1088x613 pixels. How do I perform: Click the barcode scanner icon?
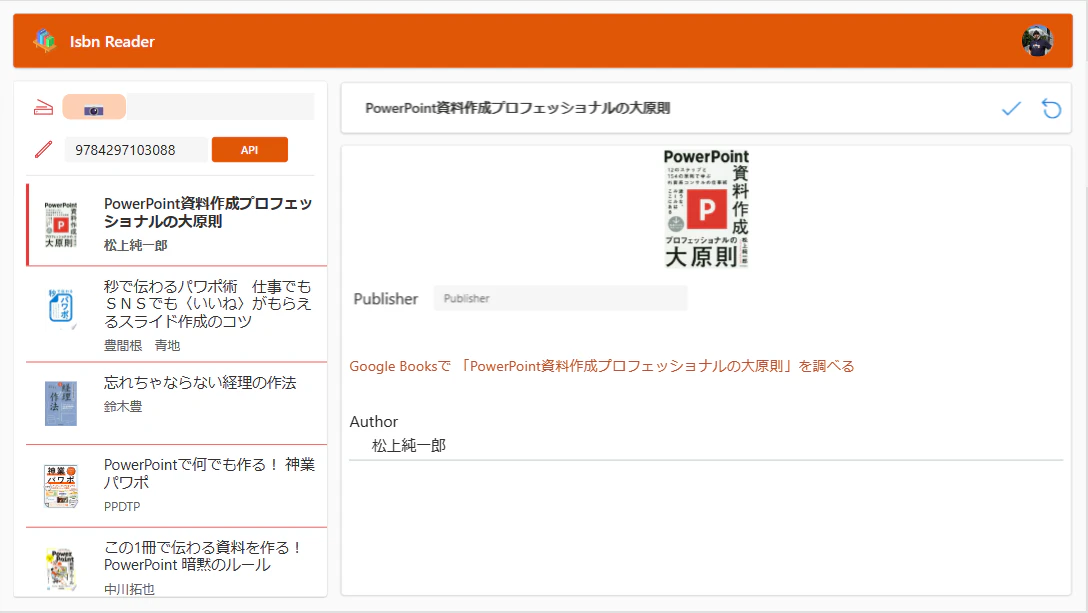[44, 108]
